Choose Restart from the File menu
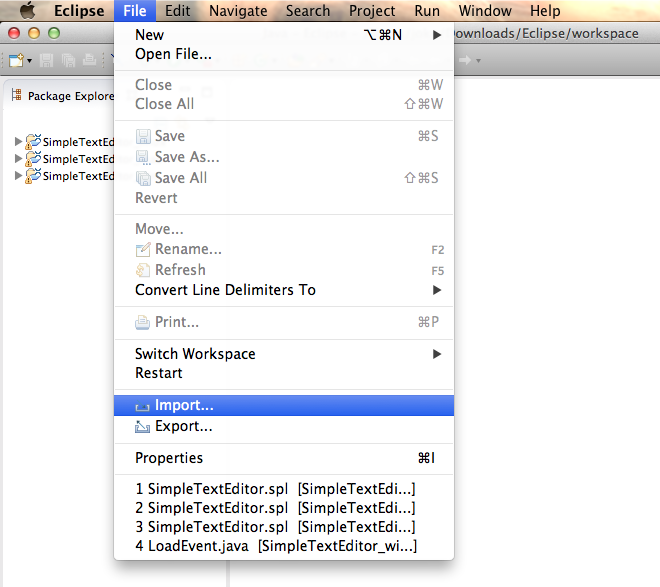 pos(284,373)
